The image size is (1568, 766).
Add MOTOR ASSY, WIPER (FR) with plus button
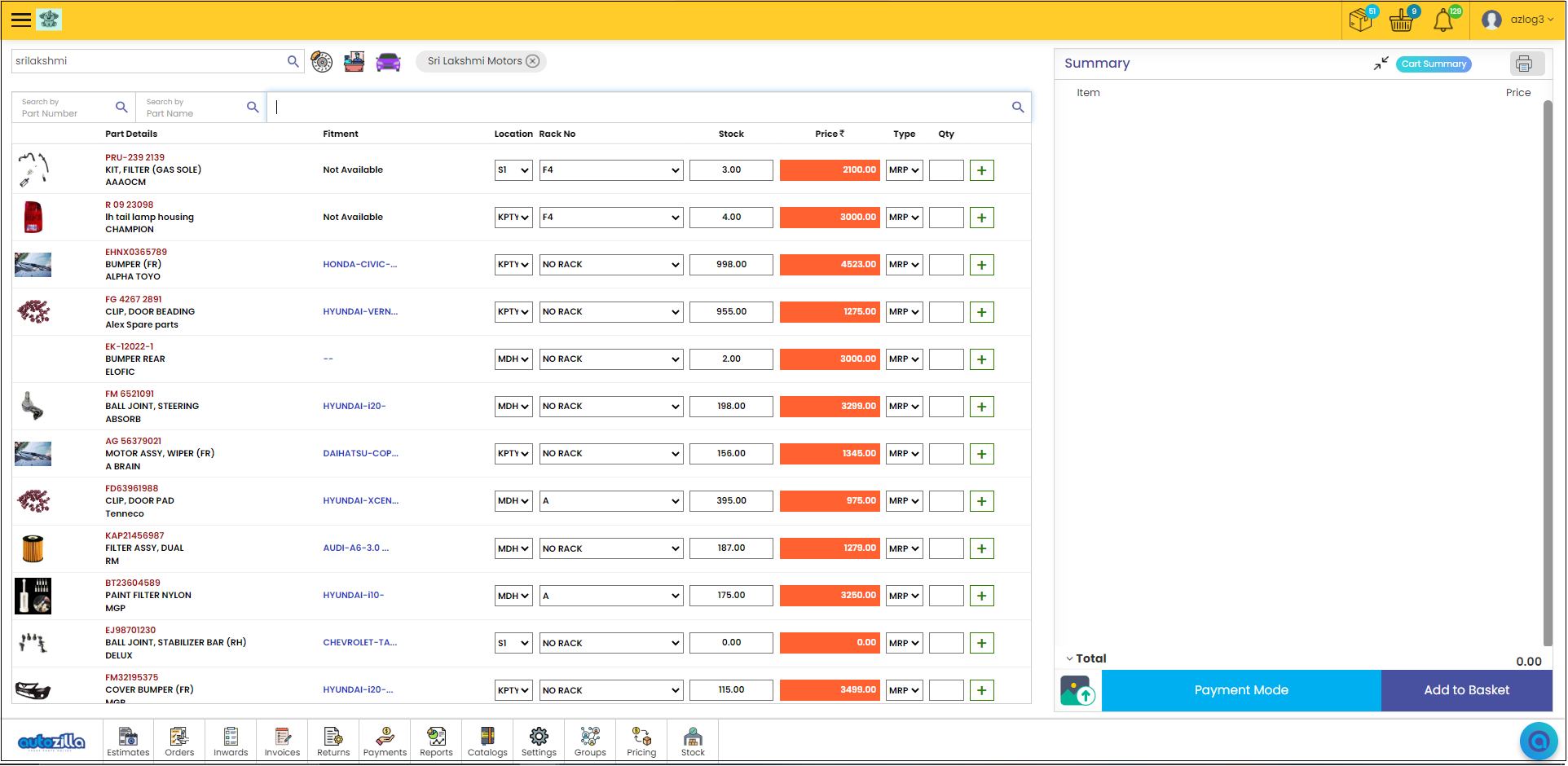[982, 454]
